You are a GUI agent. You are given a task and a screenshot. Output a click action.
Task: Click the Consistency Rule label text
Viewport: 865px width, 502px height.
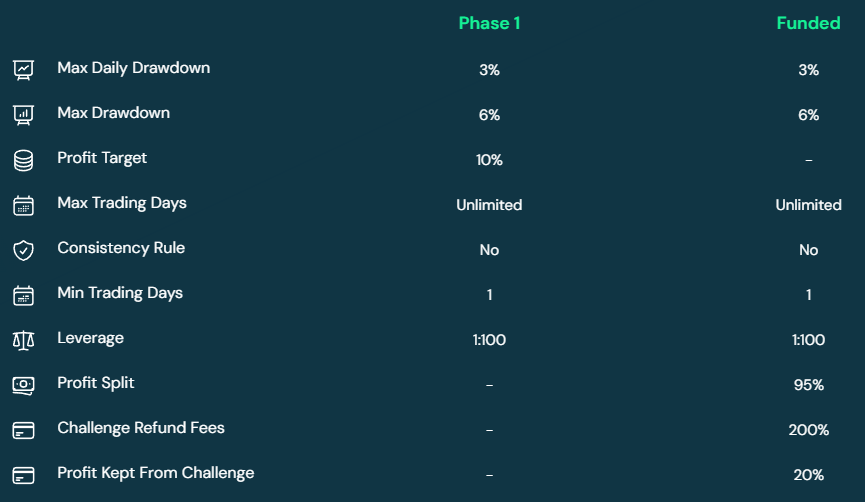click(x=121, y=248)
